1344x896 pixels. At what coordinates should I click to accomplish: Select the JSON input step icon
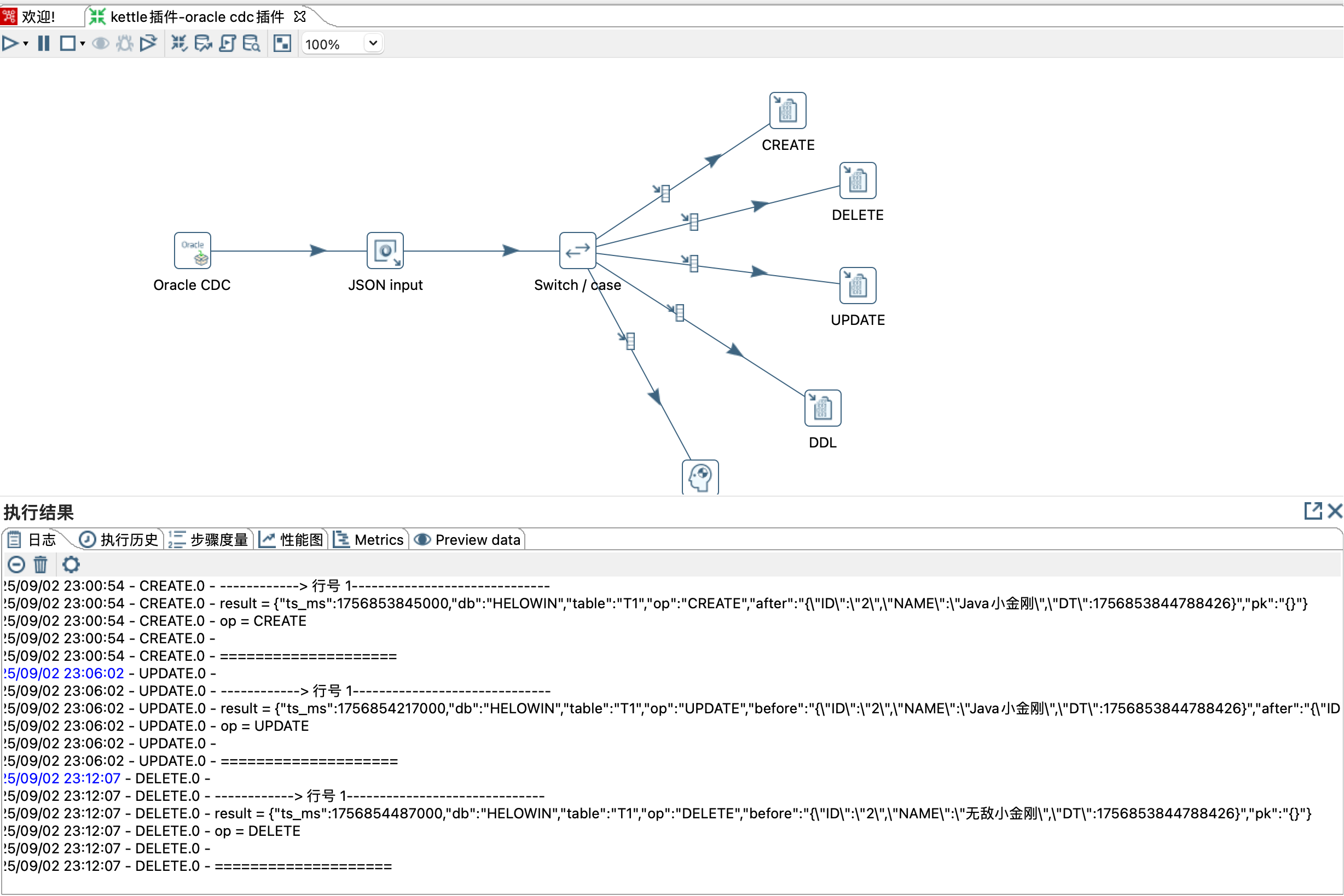385,251
